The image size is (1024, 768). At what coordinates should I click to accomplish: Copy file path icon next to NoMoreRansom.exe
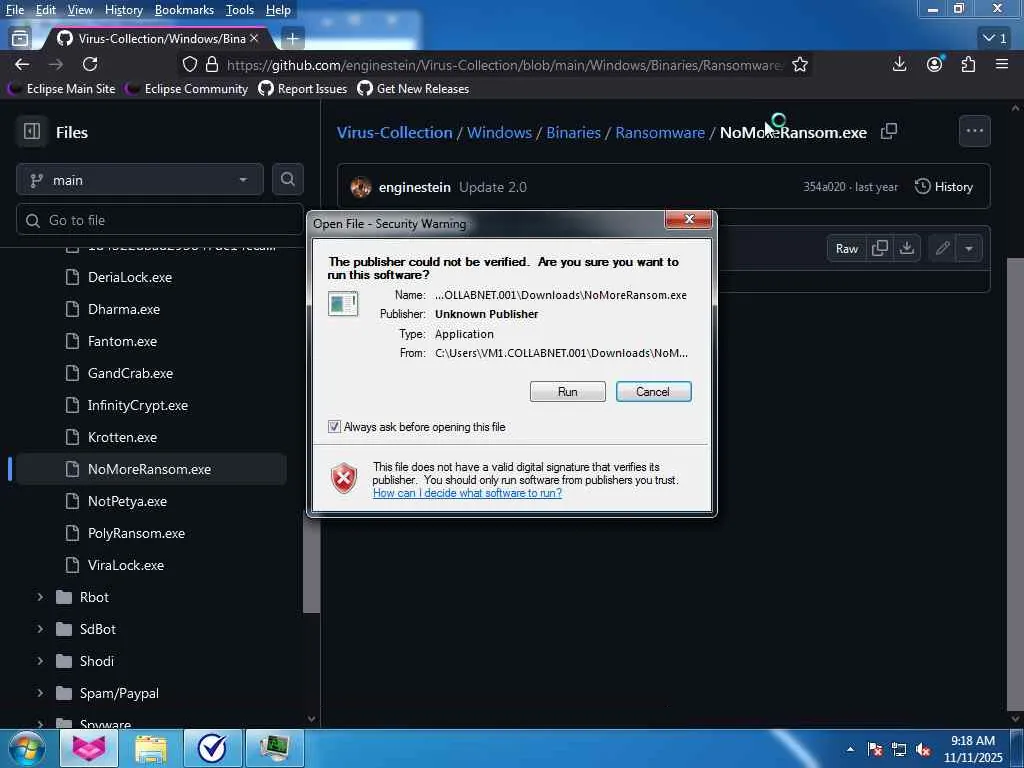point(889,131)
